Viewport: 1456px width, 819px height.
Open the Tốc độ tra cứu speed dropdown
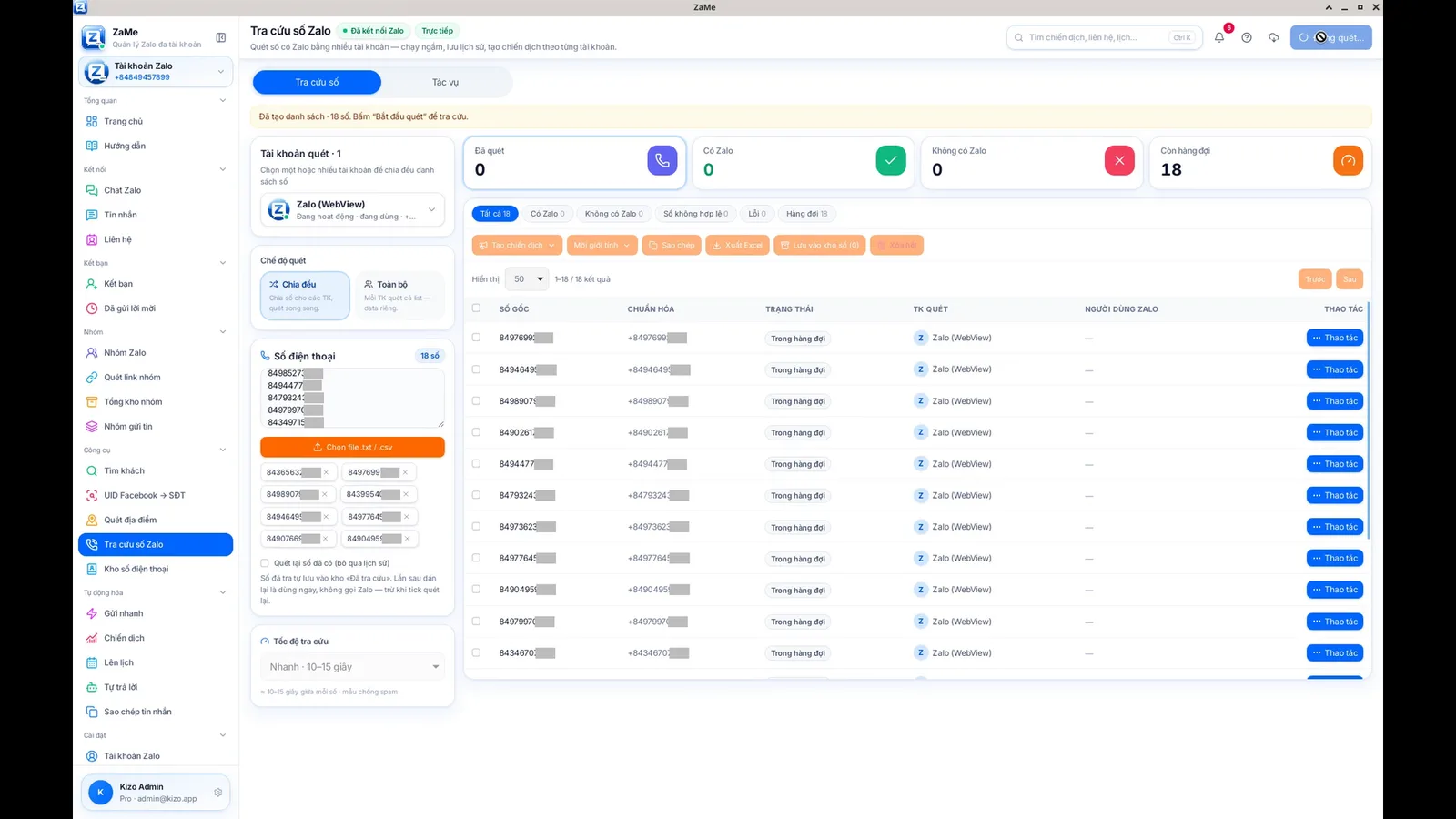pyautogui.click(x=352, y=667)
